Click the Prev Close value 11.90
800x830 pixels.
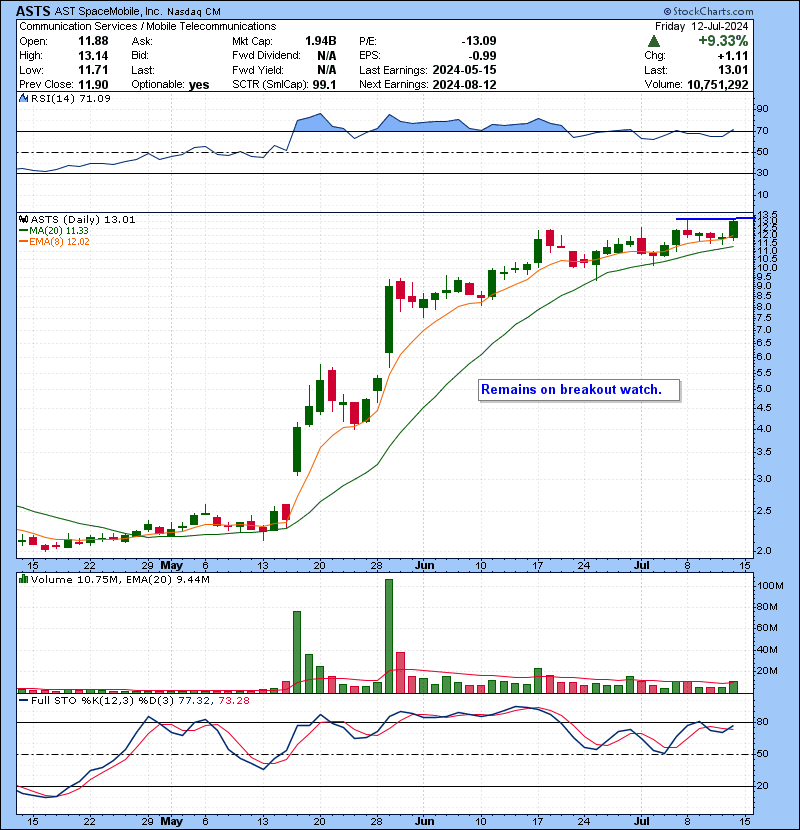(x=93, y=85)
